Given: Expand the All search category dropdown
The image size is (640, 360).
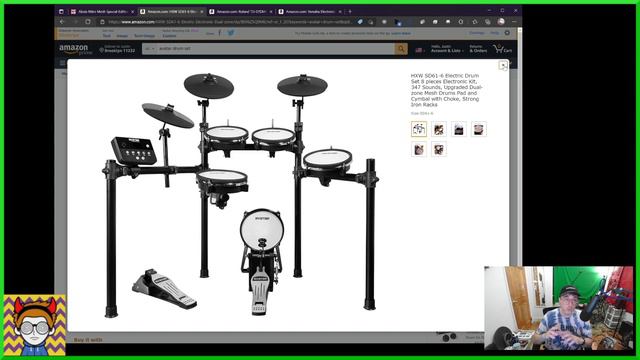Looking at the screenshot, I should 149,49.
